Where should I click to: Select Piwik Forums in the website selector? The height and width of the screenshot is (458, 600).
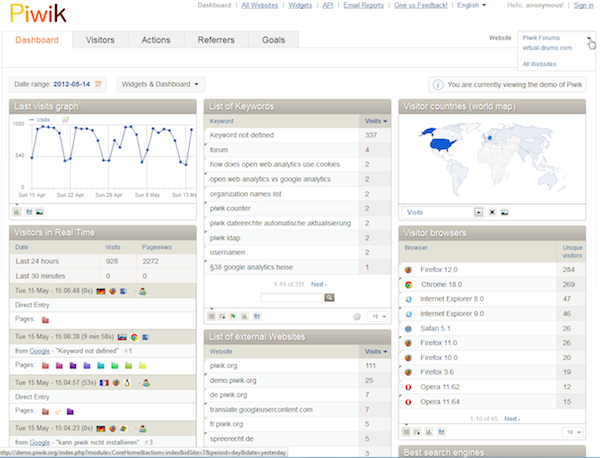[x=541, y=38]
